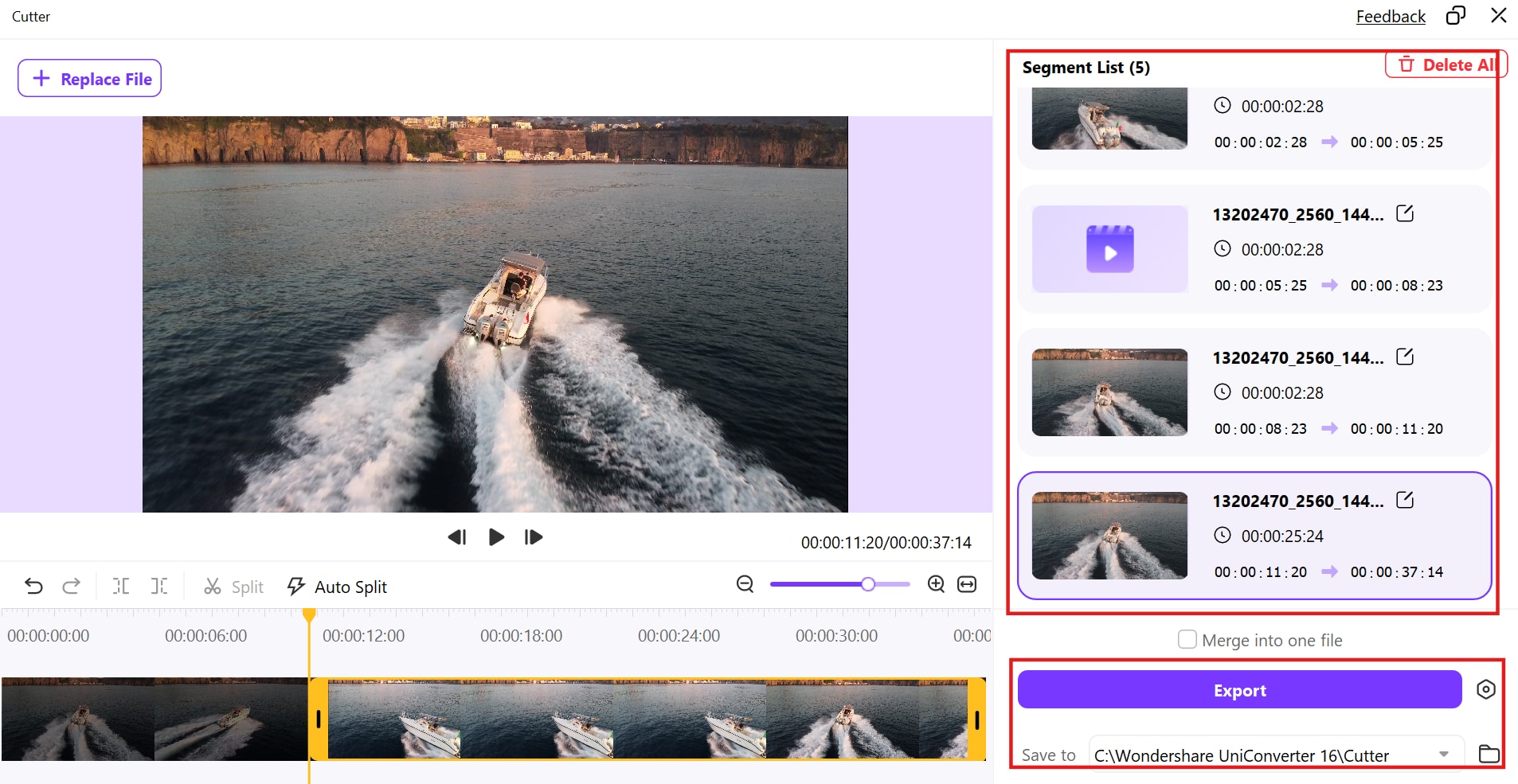The height and width of the screenshot is (784, 1518).
Task: Play the video preview
Action: [x=496, y=537]
